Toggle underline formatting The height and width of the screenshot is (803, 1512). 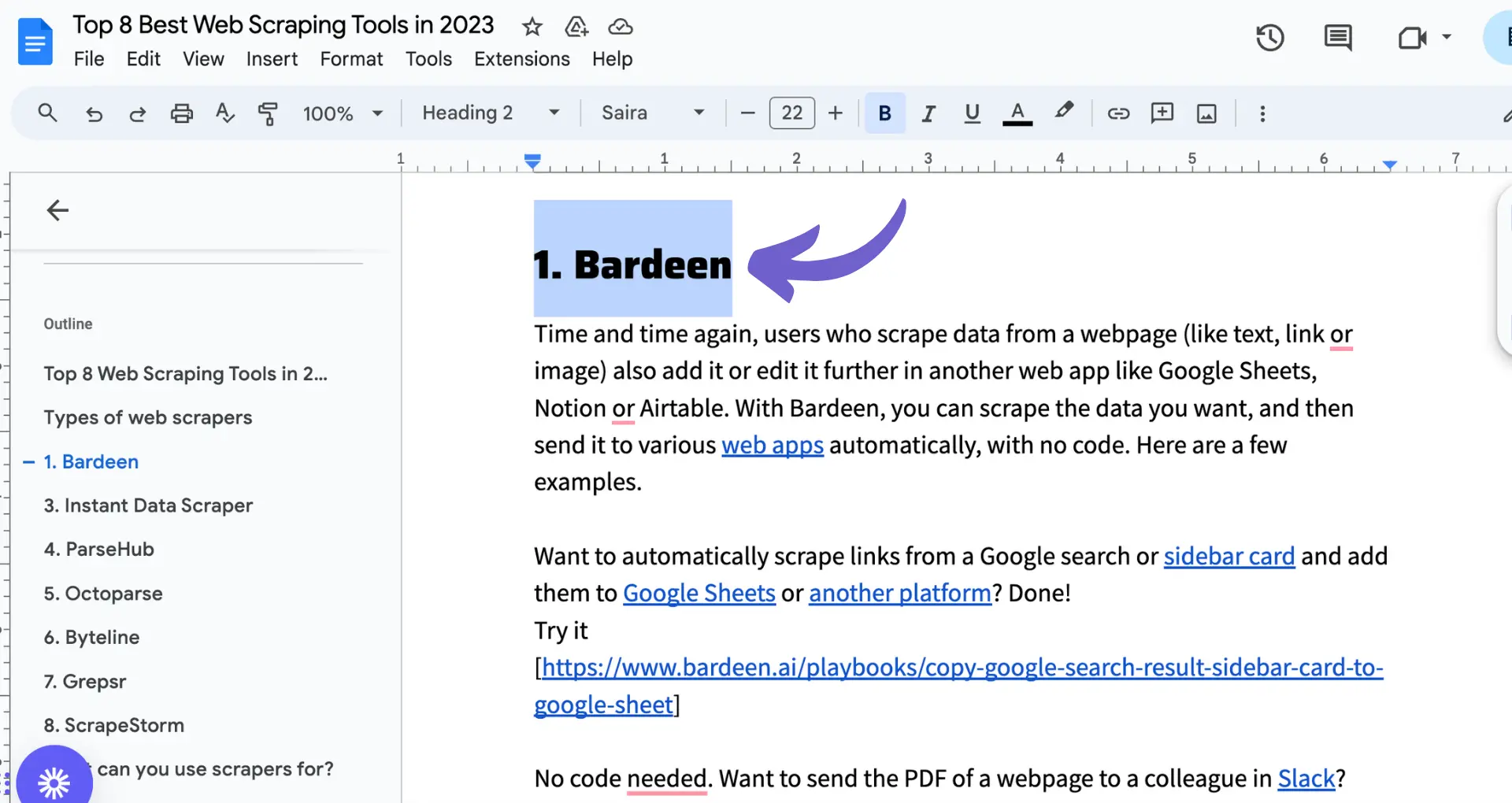973,113
